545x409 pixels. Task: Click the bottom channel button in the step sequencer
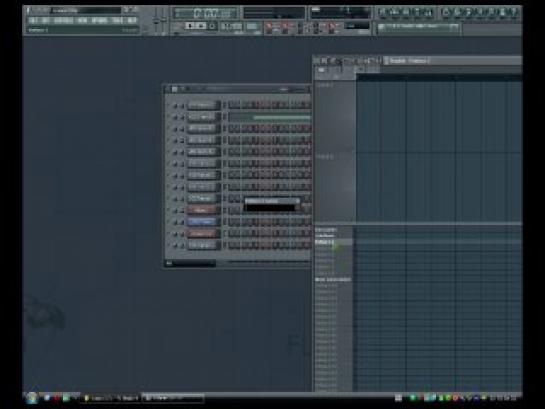tap(204, 245)
